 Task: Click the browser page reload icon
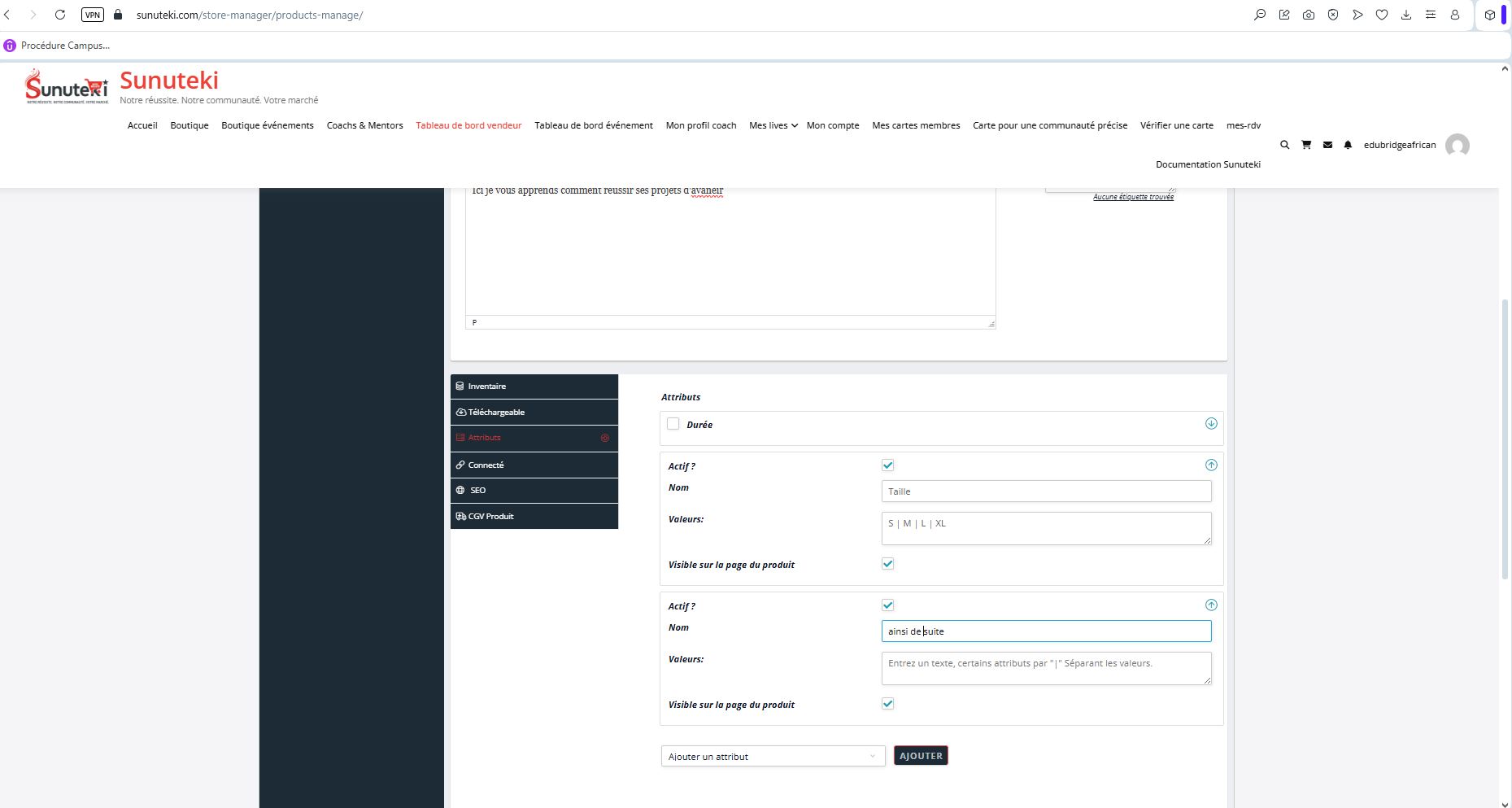point(60,15)
